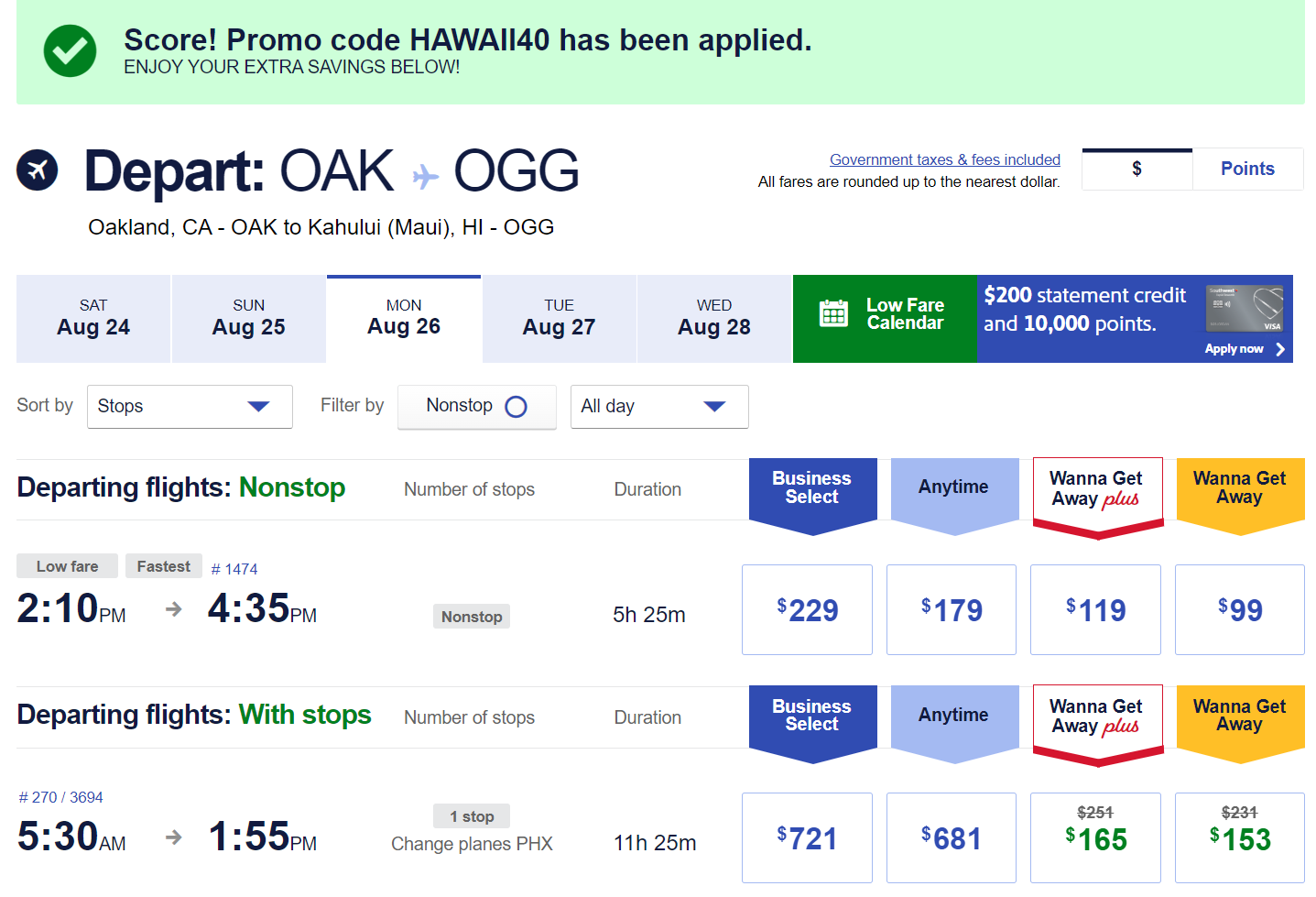Open the Sort by Stops dropdown
1316x897 pixels.
[189, 406]
